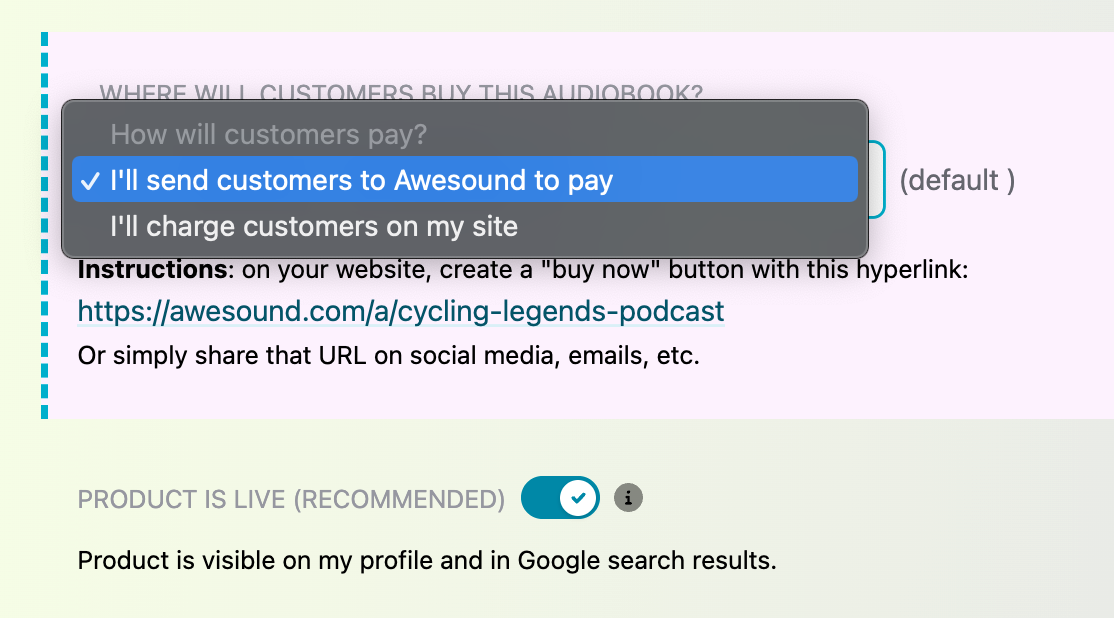
Task: Click the payment select box's exposed right edge
Action: [x=876, y=180]
